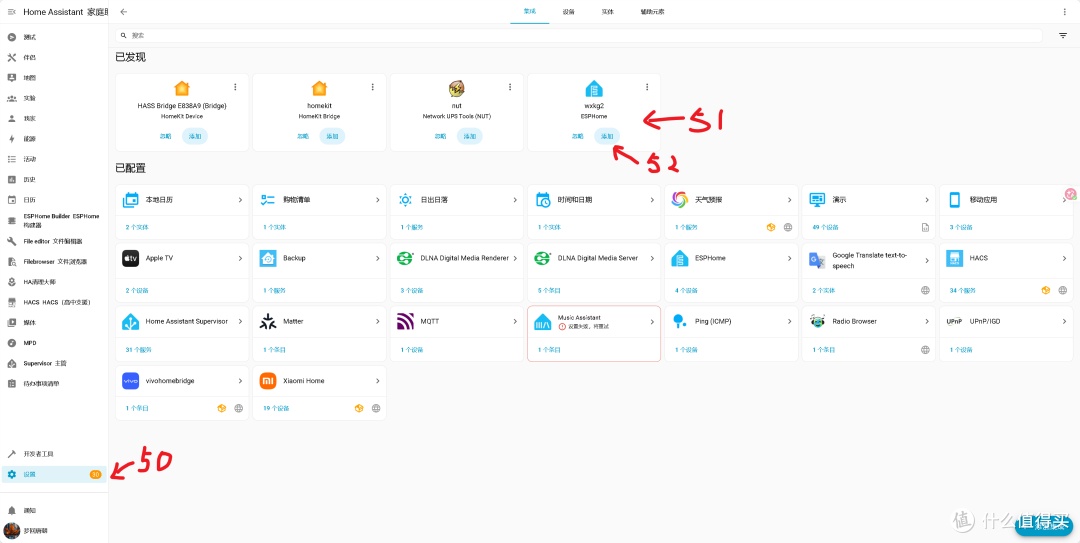Image resolution: width=1080 pixels, height=543 pixels.
Task: Click the 已发现 section heading
Action: point(130,57)
